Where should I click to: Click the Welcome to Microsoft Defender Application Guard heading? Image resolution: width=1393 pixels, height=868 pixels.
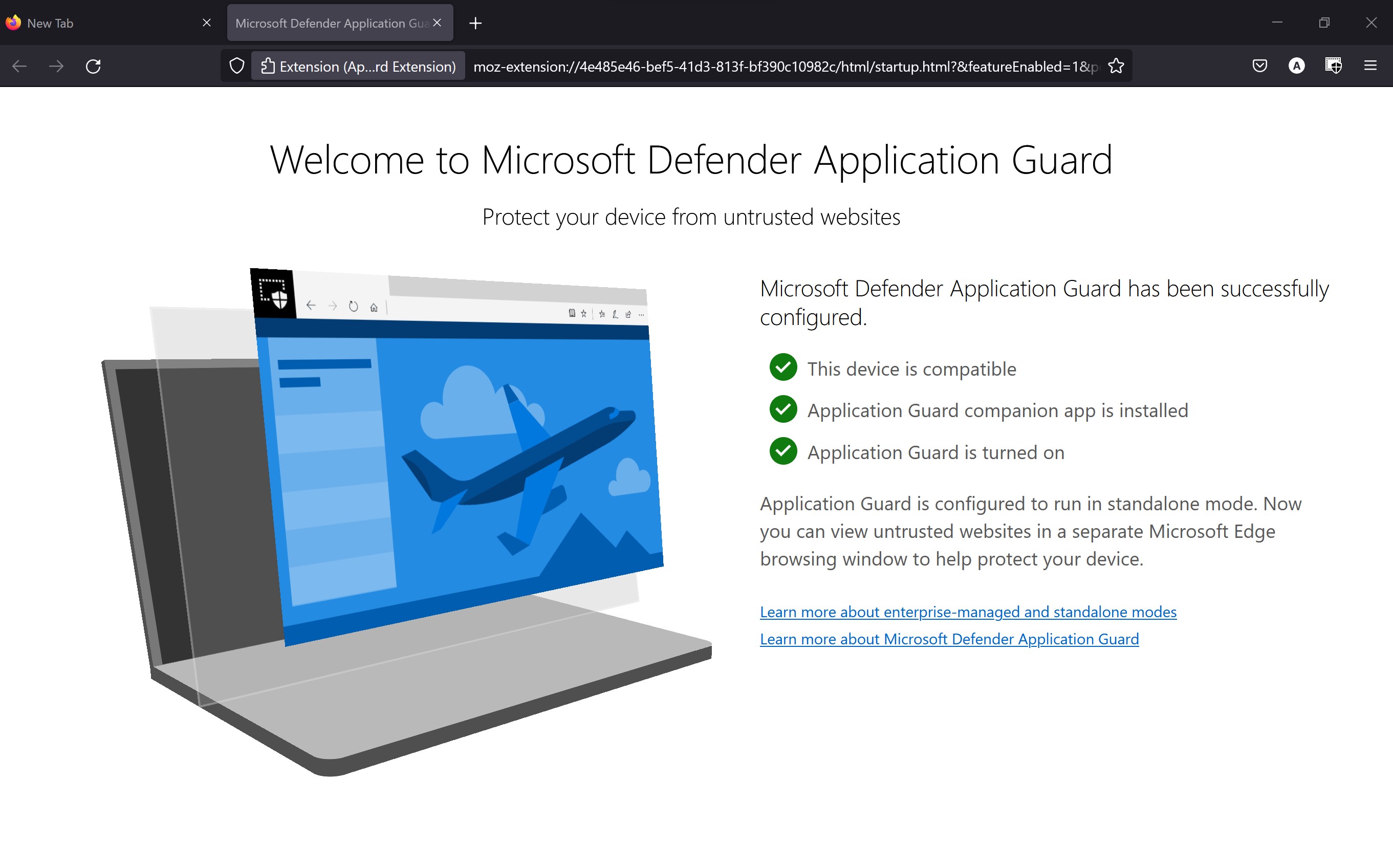(691, 160)
